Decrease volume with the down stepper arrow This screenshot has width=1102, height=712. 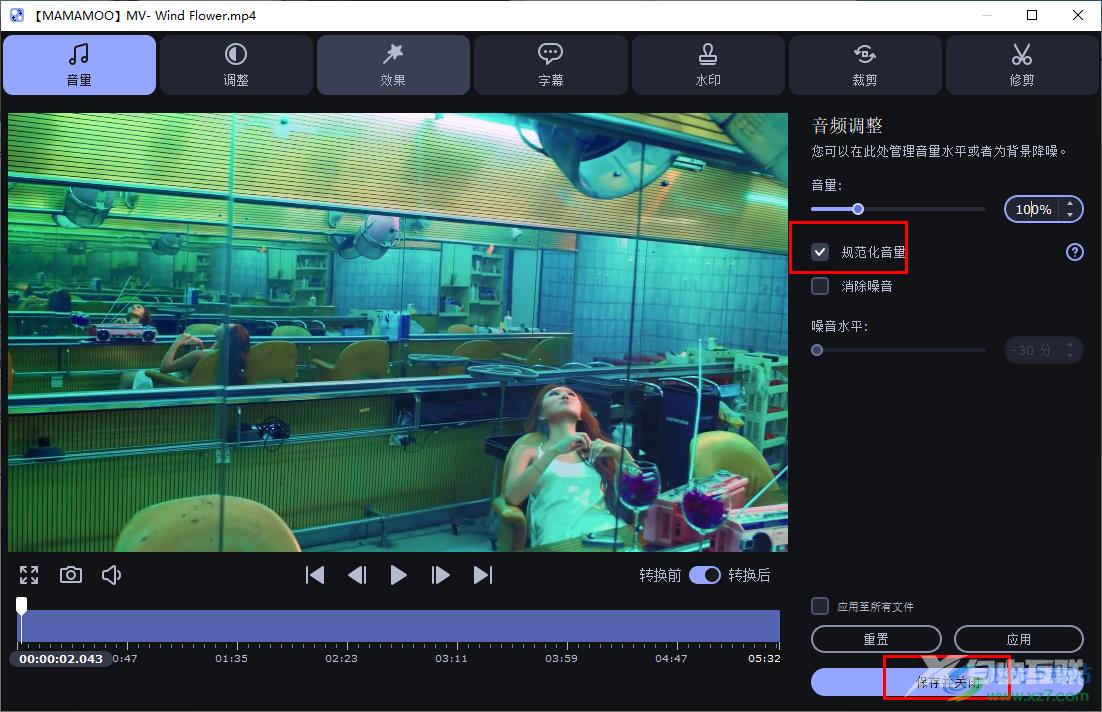(x=1070, y=214)
